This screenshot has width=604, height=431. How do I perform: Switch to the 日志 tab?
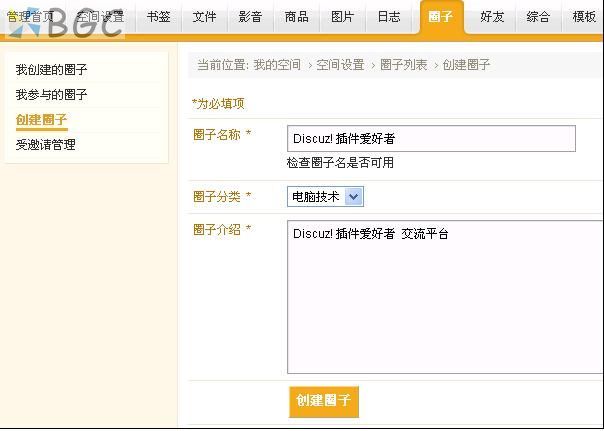click(389, 17)
